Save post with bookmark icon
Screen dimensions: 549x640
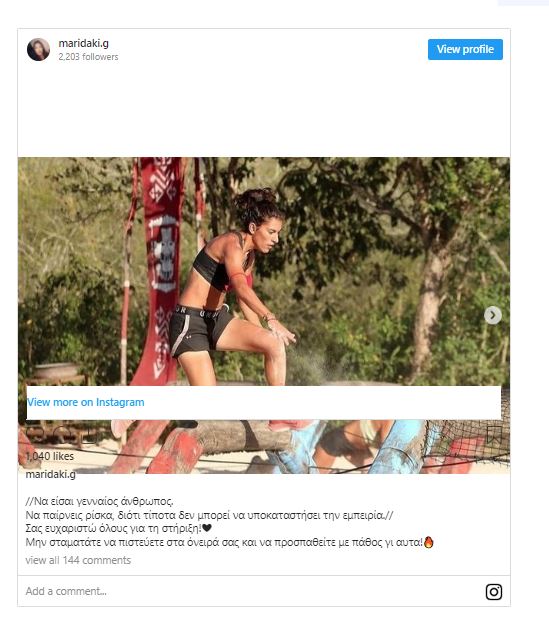494,434
